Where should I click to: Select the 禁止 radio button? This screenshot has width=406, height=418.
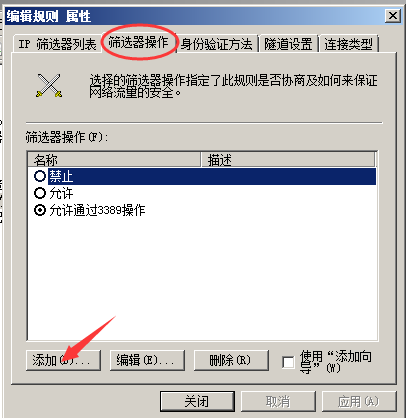pyautogui.click(x=40, y=176)
